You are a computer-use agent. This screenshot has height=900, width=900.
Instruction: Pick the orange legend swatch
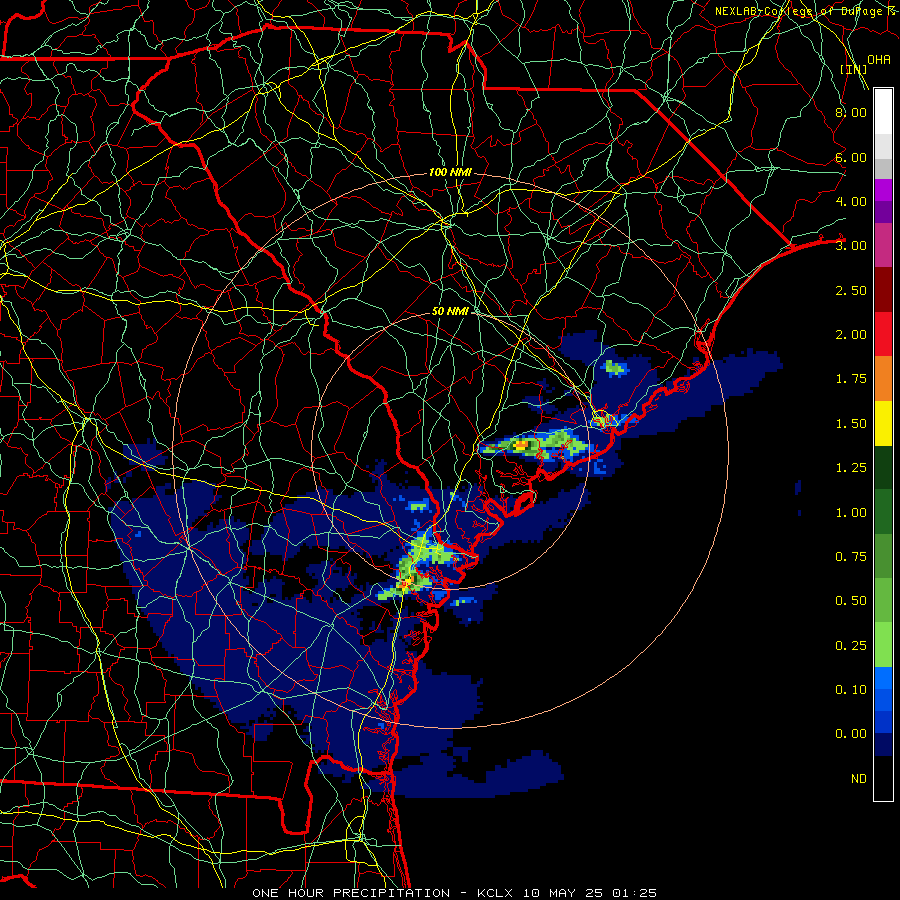(x=883, y=379)
